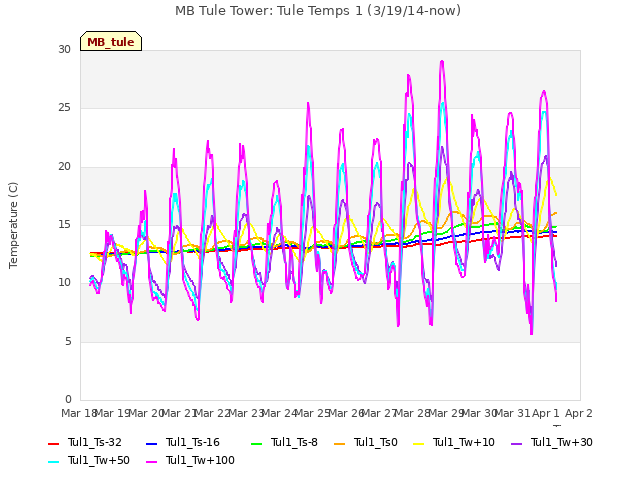
Task: Select the Tul1_Tw+30 legend label
Action: (x=562, y=442)
